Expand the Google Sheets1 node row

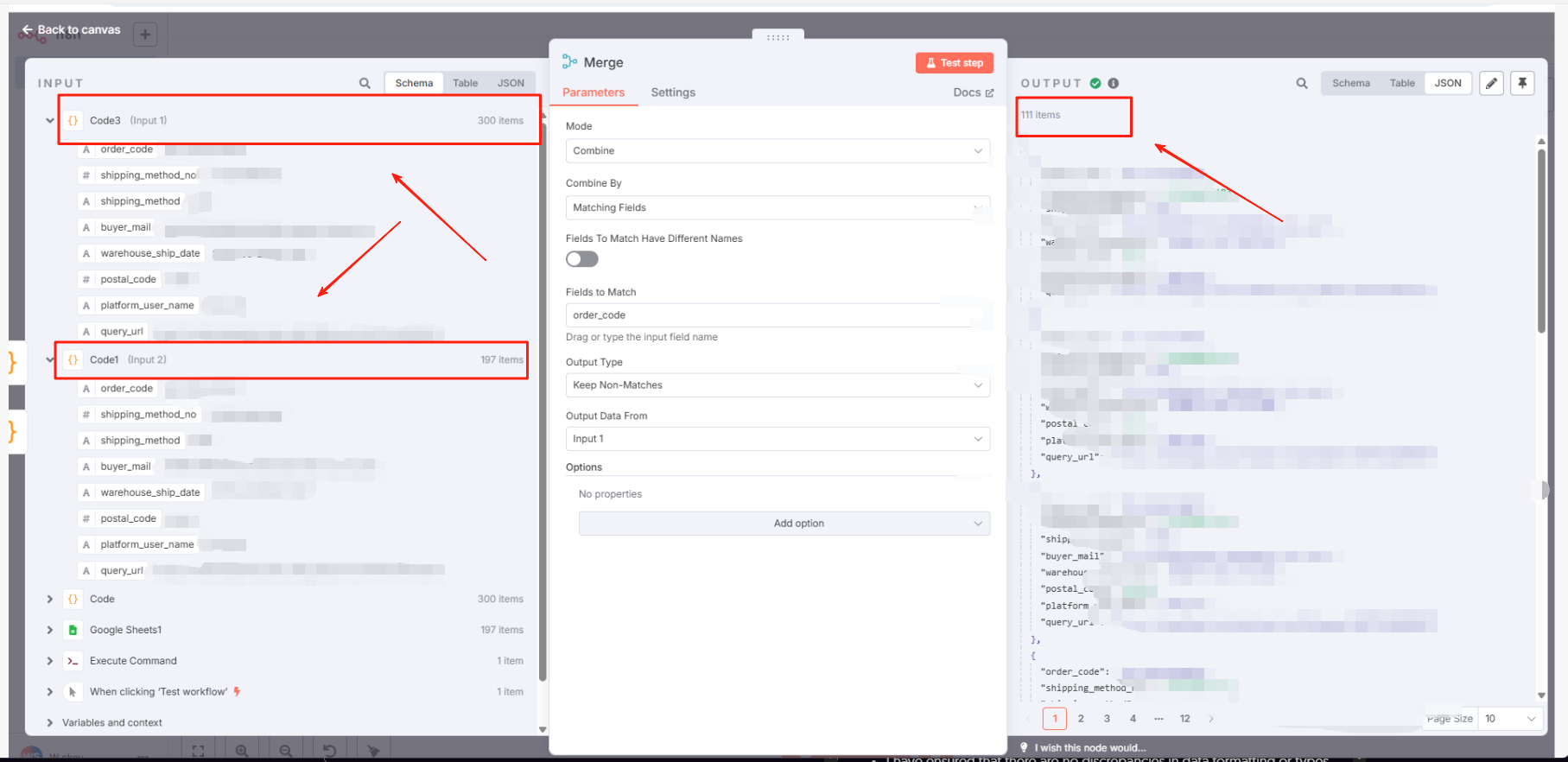point(50,630)
